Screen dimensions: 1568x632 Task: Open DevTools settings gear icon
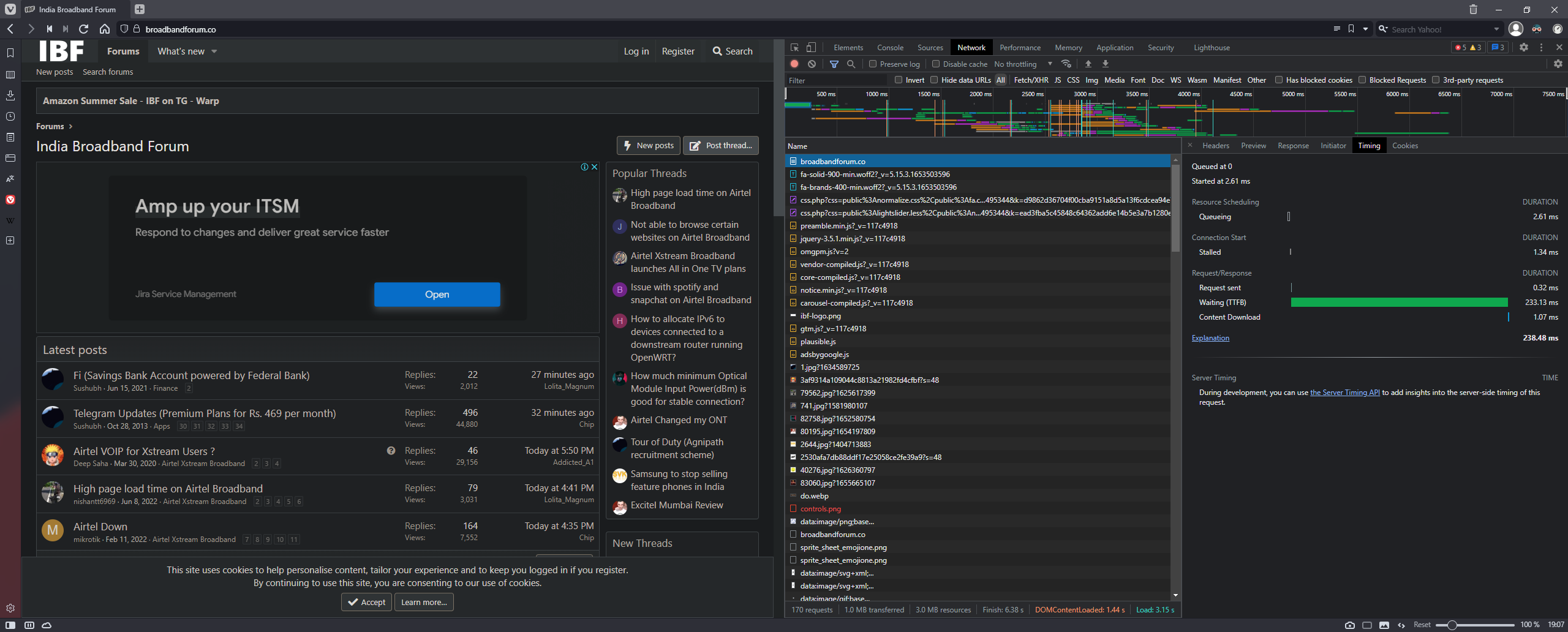1523,48
